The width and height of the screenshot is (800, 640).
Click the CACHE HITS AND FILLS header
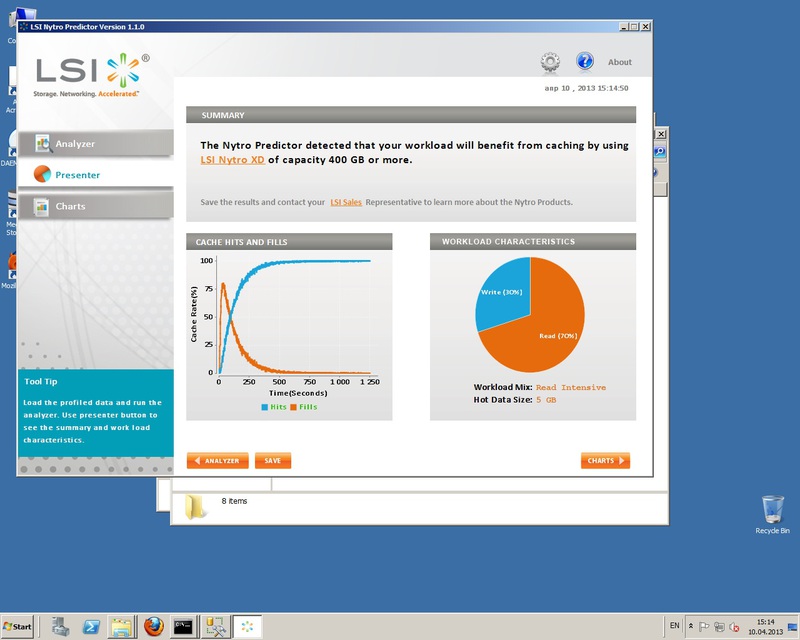(x=289, y=242)
